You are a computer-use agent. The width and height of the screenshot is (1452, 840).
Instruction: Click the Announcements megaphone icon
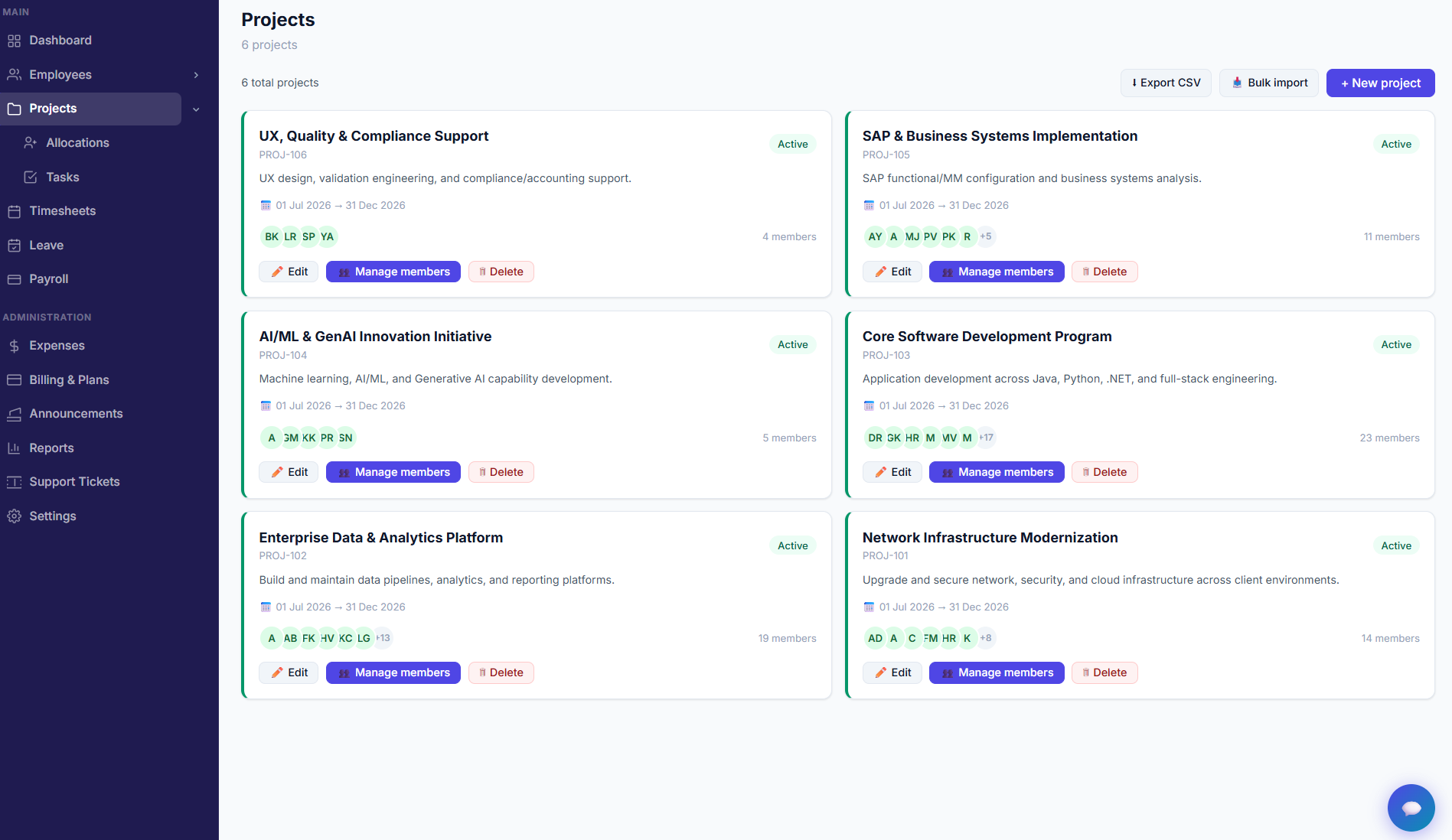(14, 414)
